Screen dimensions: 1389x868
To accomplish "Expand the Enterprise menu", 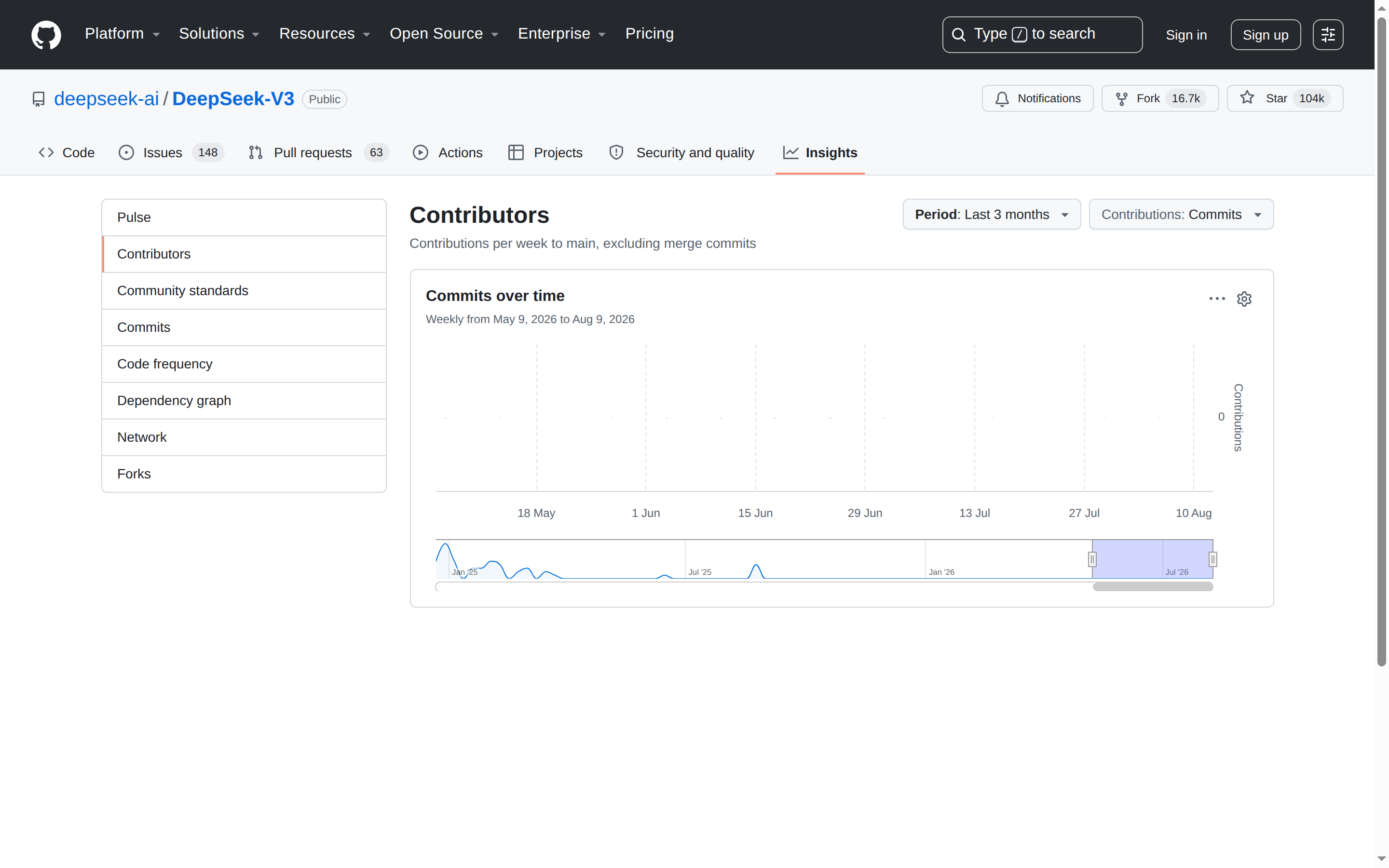I will click(x=561, y=34).
